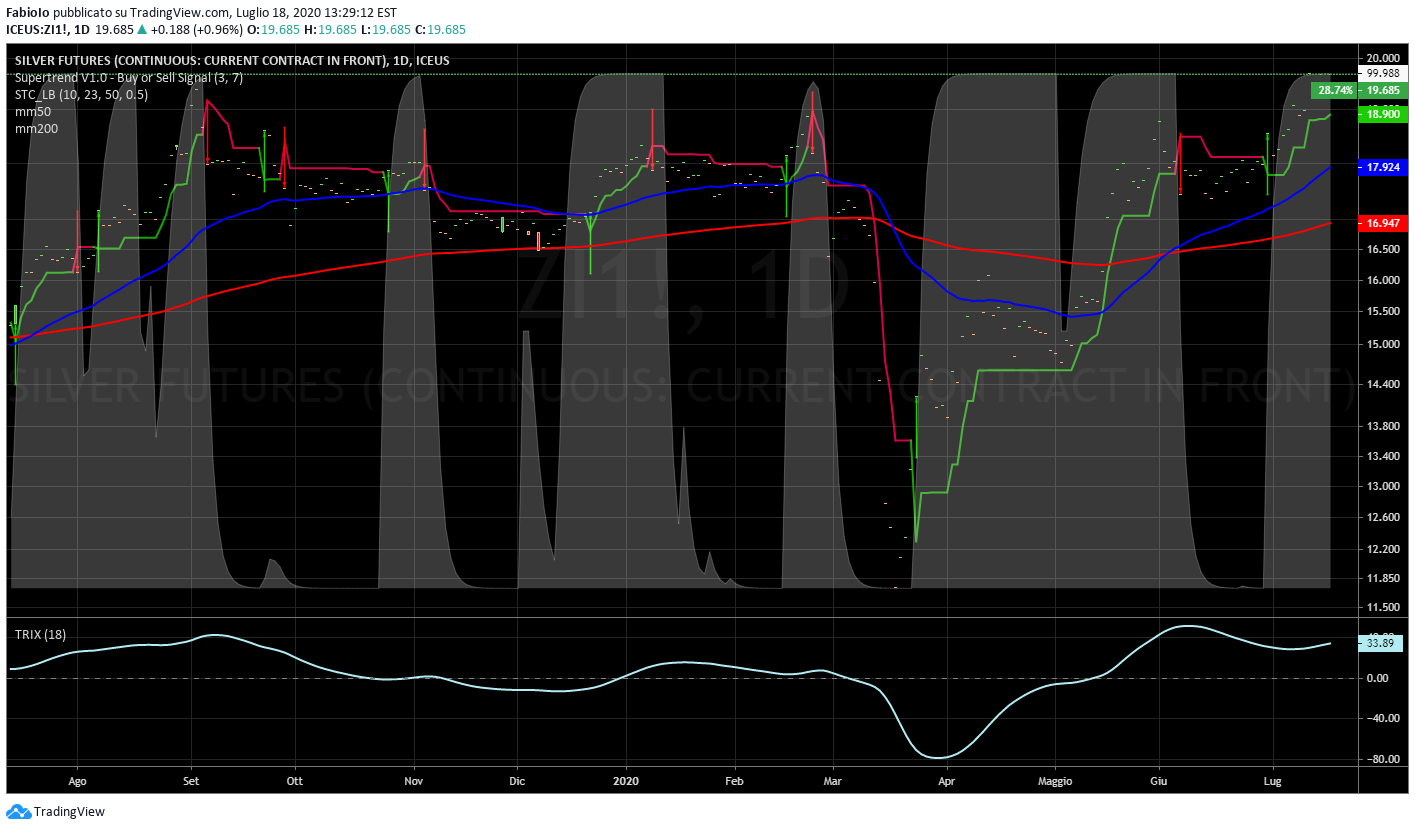The image size is (1415, 830).
Task: Click the green up-triangle beside +0.188
Action: coord(143,30)
